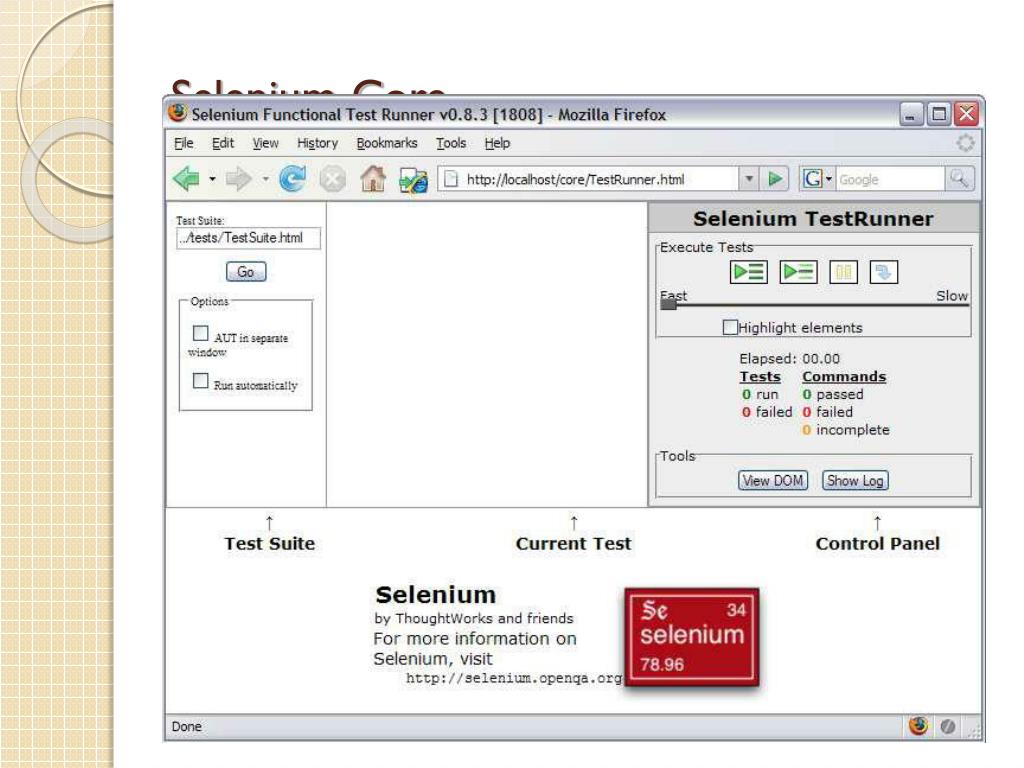Pause the test execution

coord(843,272)
